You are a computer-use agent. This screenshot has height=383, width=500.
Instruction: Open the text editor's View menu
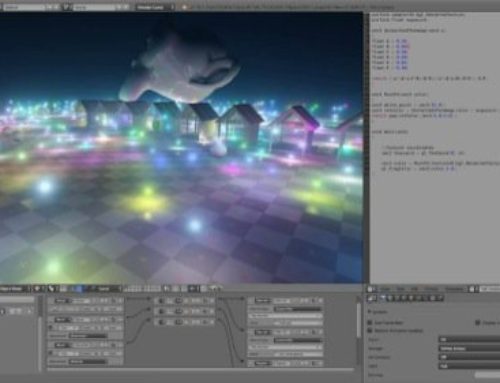coord(385,289)
